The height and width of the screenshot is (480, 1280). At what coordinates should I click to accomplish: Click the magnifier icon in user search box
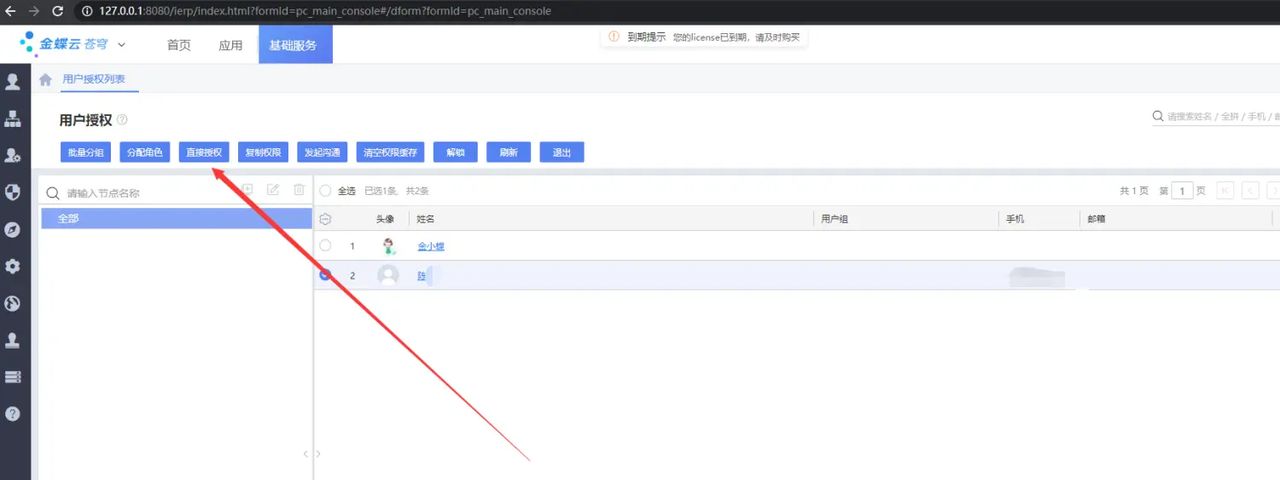pyautogui.click(x=1158, y=117)
